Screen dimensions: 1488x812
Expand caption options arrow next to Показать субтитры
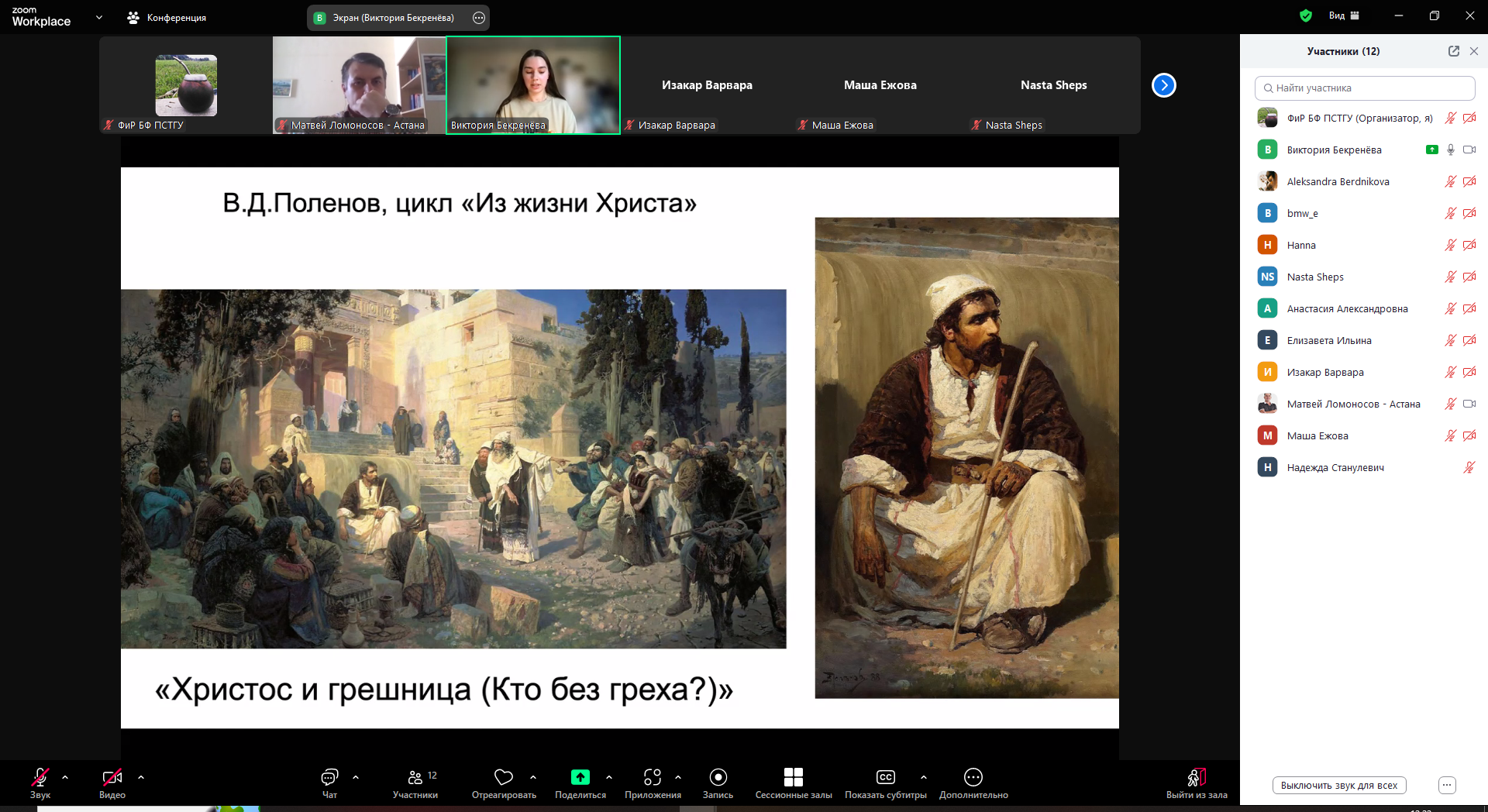pos(924,776)
